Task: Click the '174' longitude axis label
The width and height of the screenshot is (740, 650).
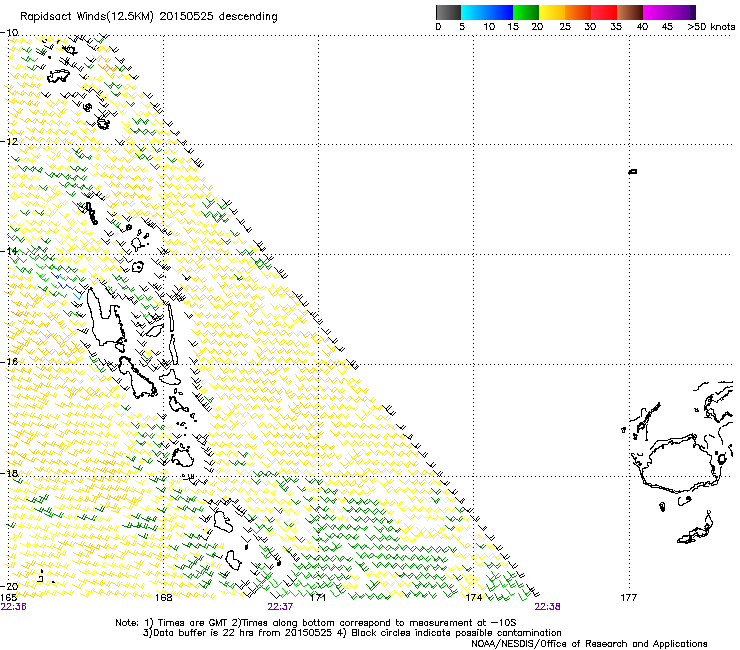Action: (x=473, y=598)
